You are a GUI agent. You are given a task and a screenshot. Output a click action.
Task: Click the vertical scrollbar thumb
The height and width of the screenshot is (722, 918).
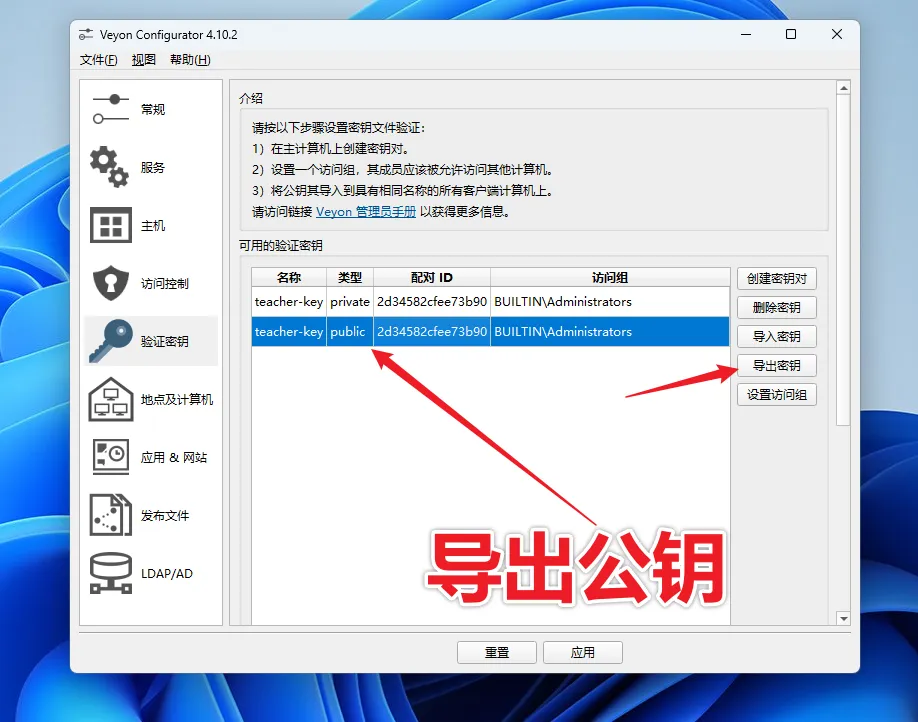(843, 260)
